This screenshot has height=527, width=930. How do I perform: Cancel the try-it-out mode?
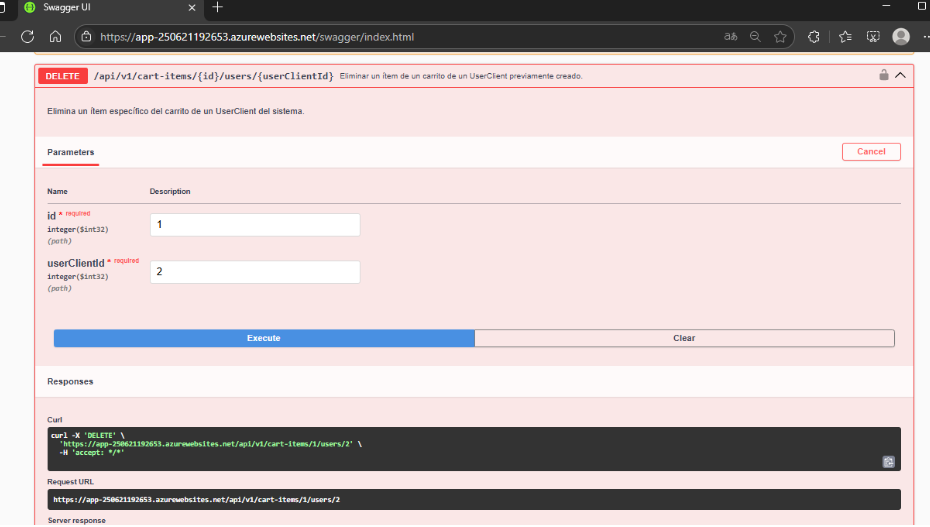point(871,152)
